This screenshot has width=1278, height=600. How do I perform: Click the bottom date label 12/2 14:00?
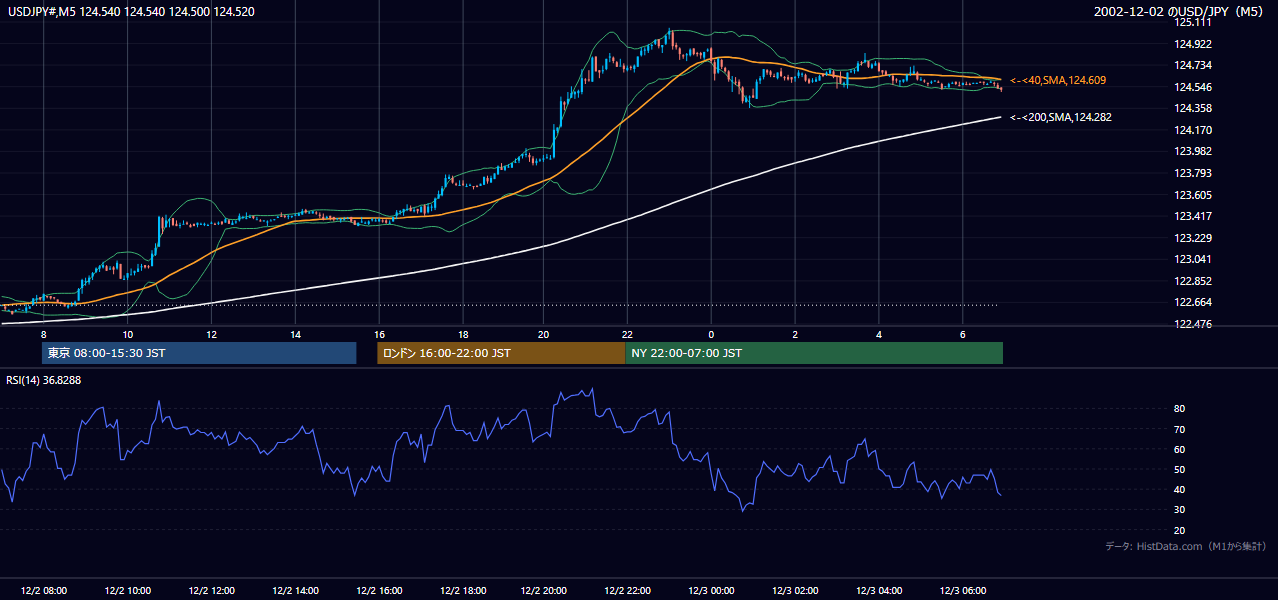[x=294, y=590]
